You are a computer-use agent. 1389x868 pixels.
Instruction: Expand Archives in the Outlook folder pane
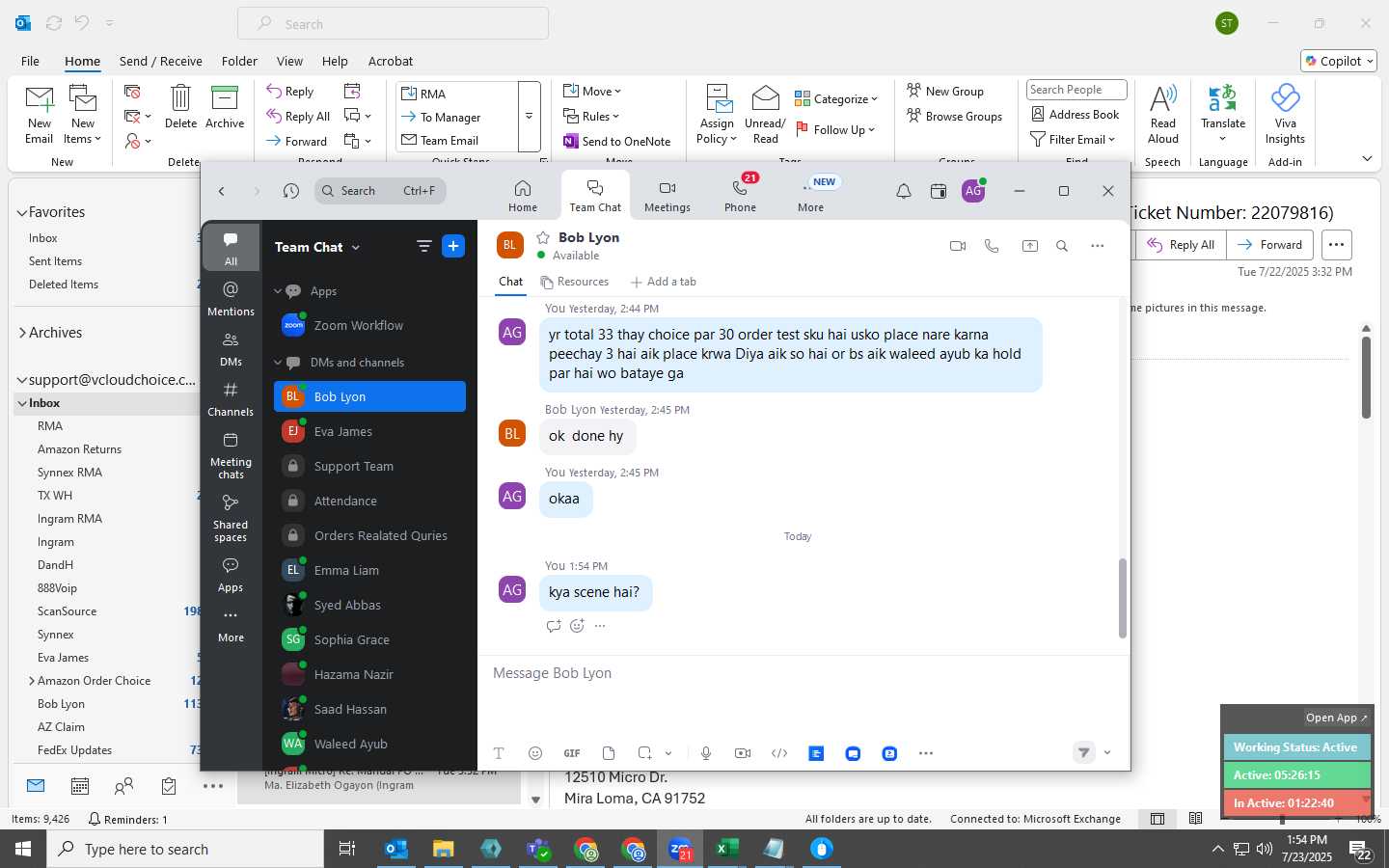[22, 333]
